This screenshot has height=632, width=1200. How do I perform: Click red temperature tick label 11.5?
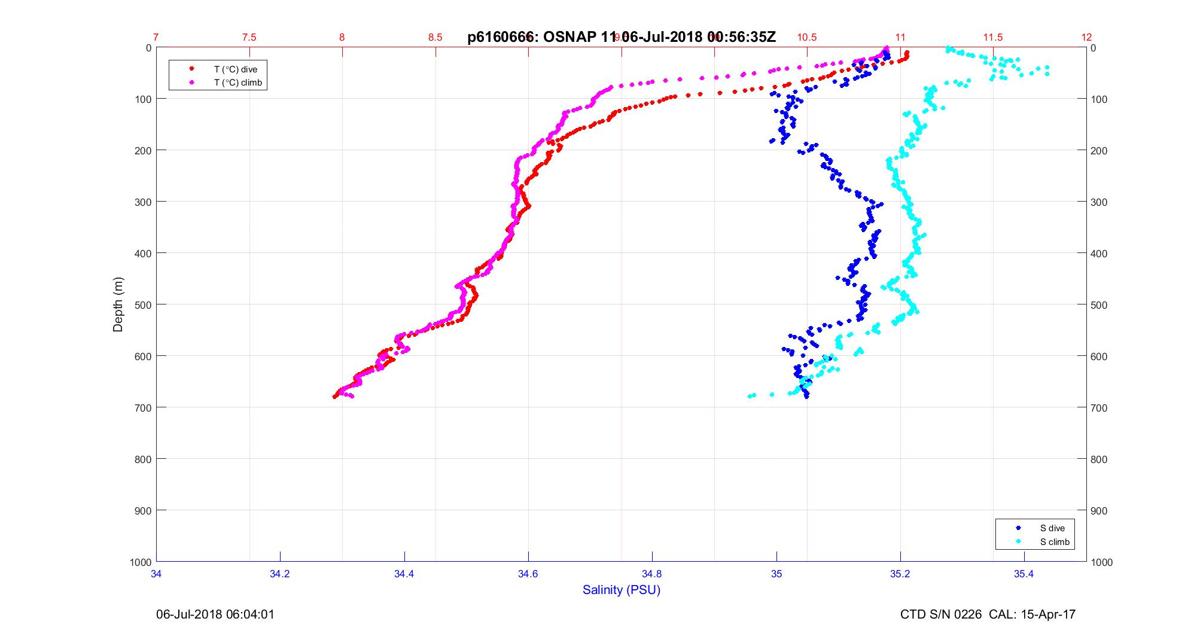tap(993, 37)
